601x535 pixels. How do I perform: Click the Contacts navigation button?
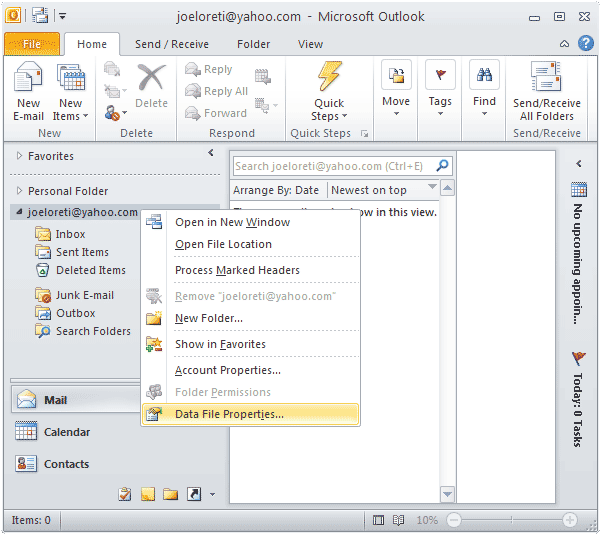click(x=66, y=464)
